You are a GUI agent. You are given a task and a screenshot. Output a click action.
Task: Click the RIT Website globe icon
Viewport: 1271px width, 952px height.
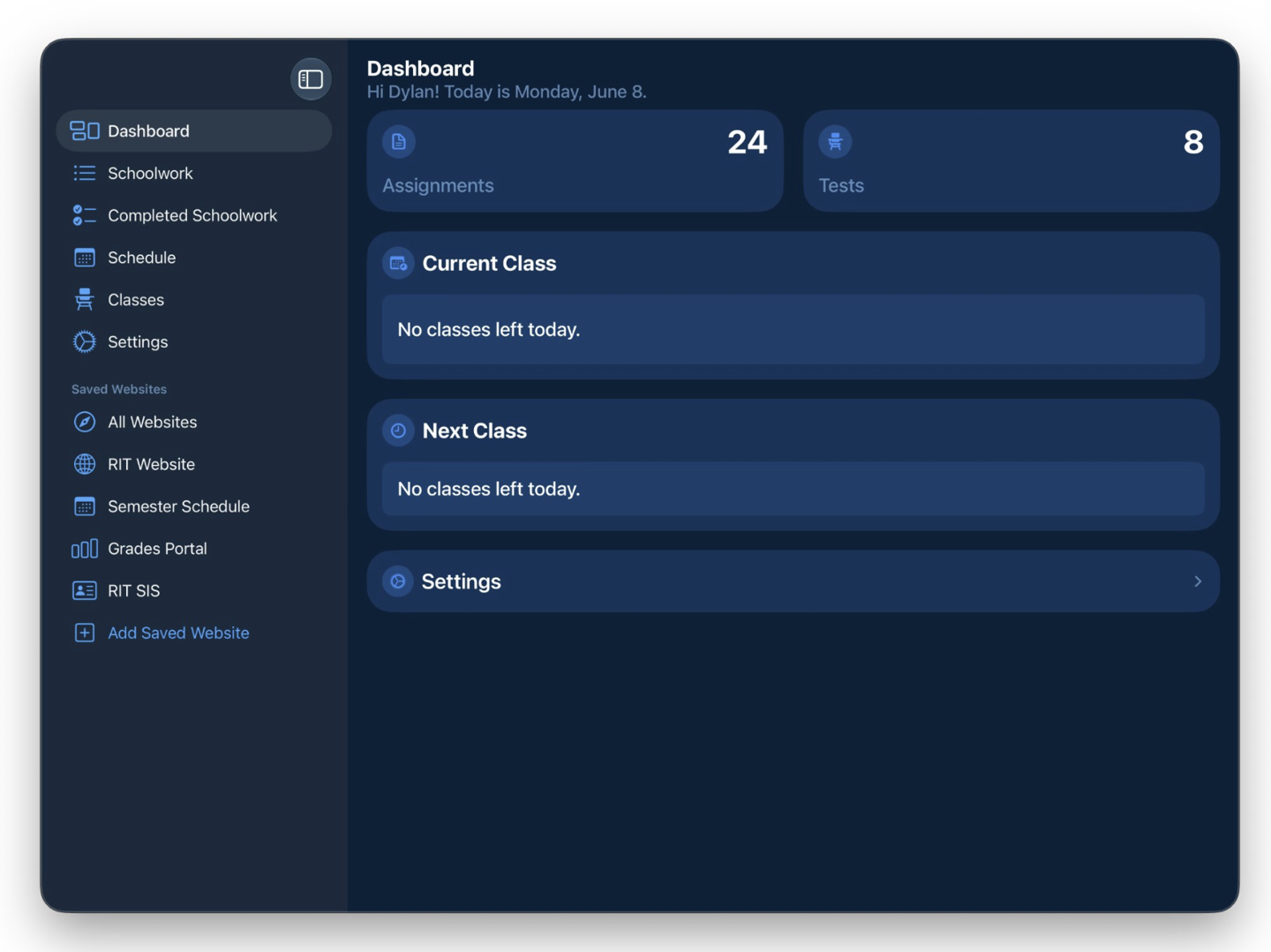(x=85, y=464)
